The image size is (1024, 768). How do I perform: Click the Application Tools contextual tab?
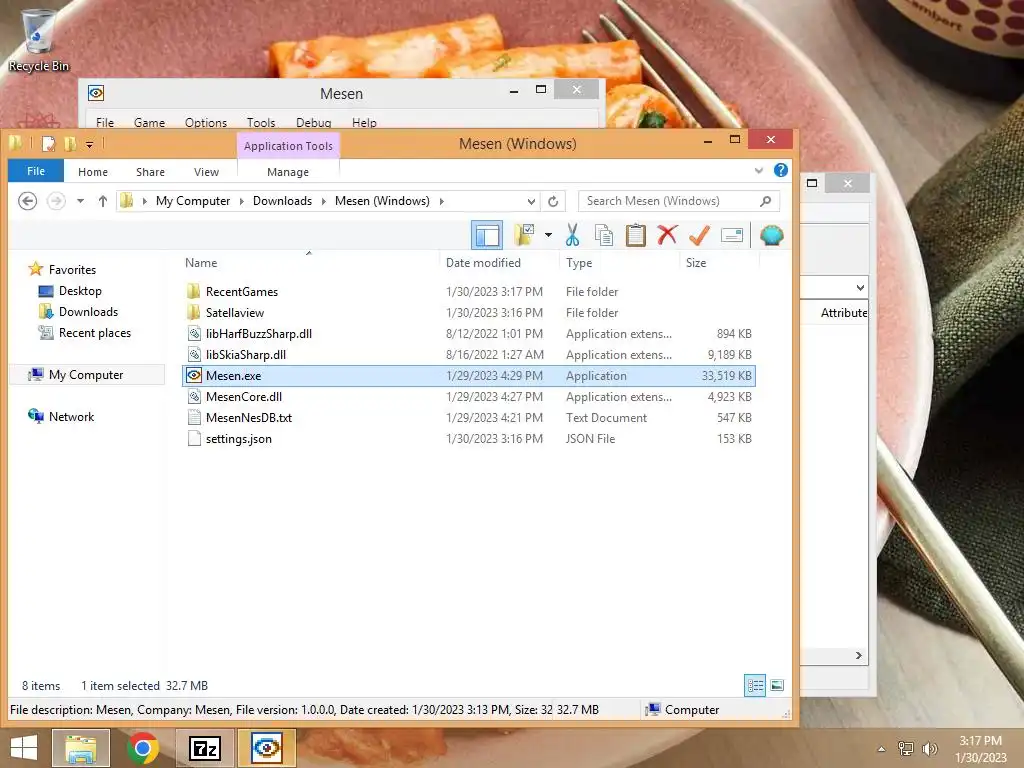(x=288, y=146)
